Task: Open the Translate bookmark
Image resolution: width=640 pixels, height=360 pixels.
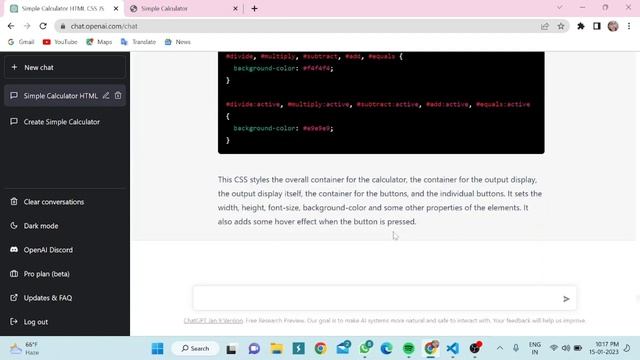Action: pyautogui.click(x=138, y=42)
